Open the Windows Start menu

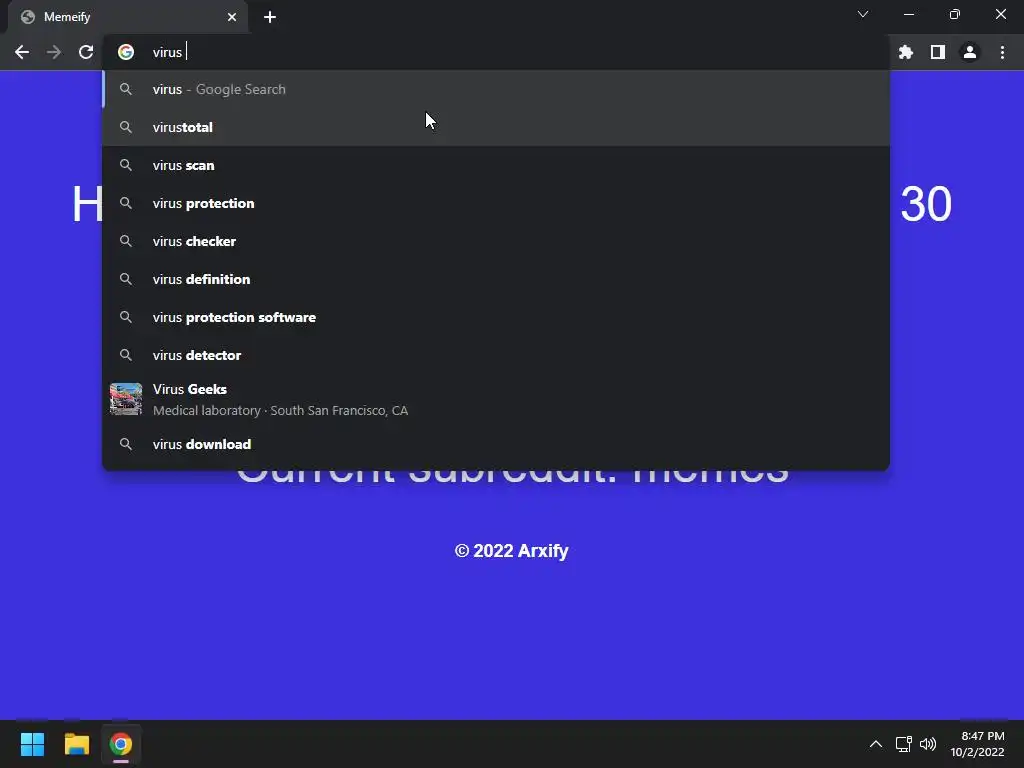click(x=32, y=744)
